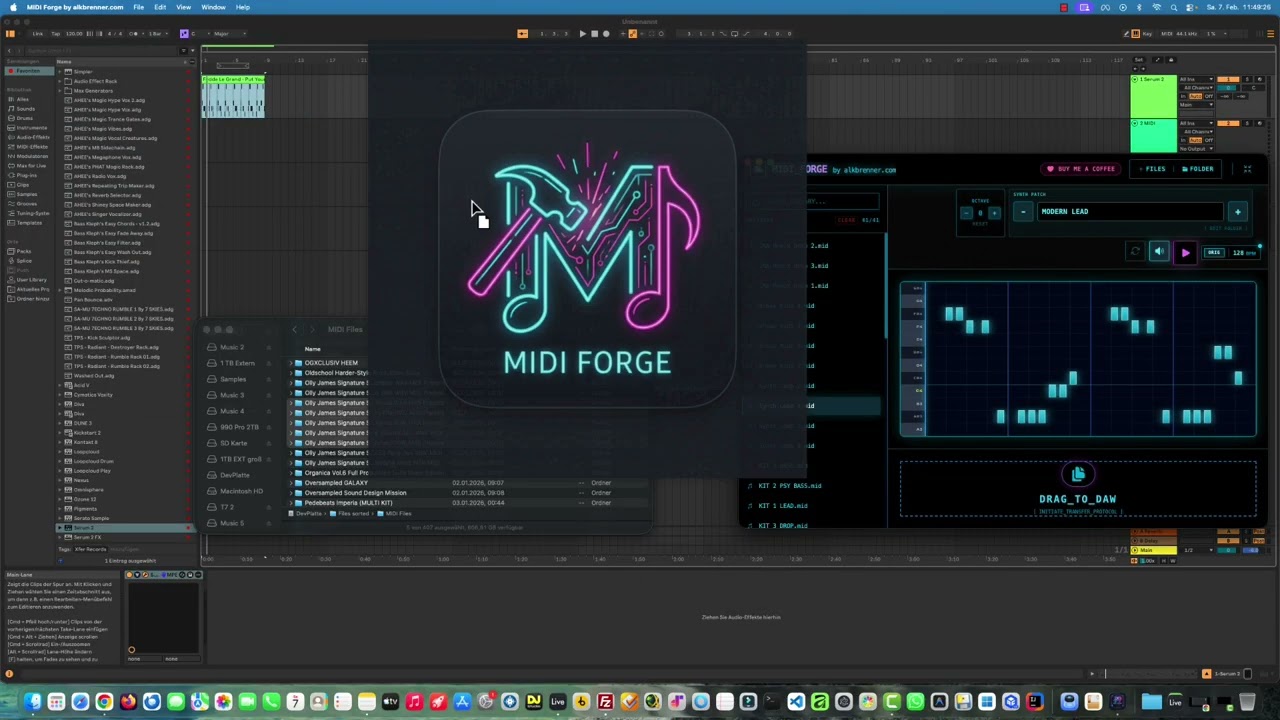Click the loop refresh icon in MIDI Forge

click(x=1135, y=252)
